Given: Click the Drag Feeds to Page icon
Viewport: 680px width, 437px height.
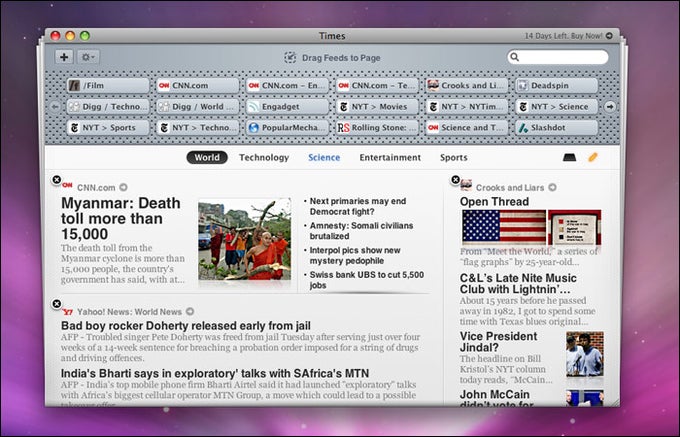Looking at the screenshot, I should click(x=290, y=57).
